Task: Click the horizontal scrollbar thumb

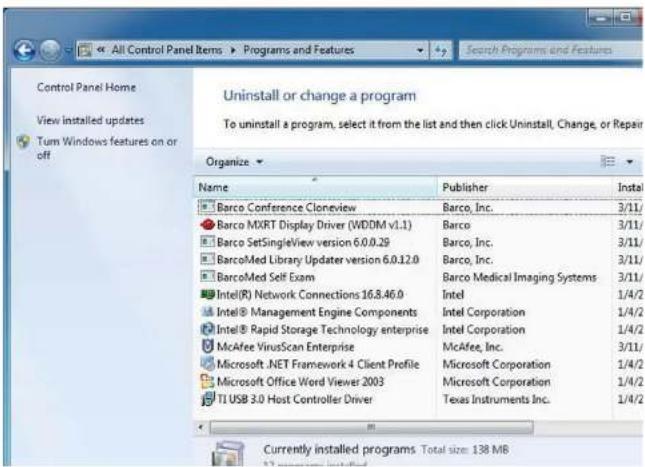Action: [x=371, y=428]
